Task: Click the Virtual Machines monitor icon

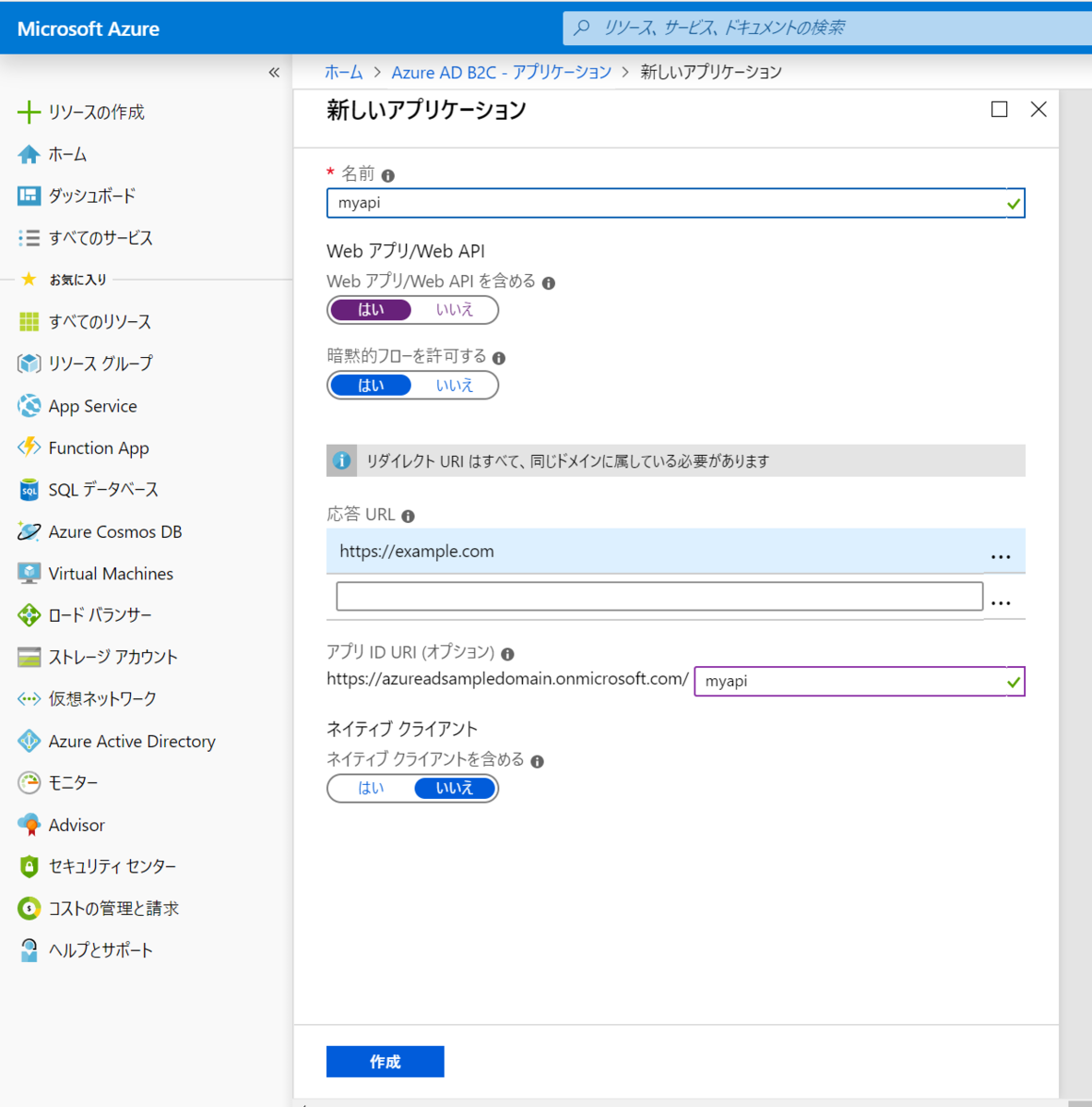Action: point(29,573)
